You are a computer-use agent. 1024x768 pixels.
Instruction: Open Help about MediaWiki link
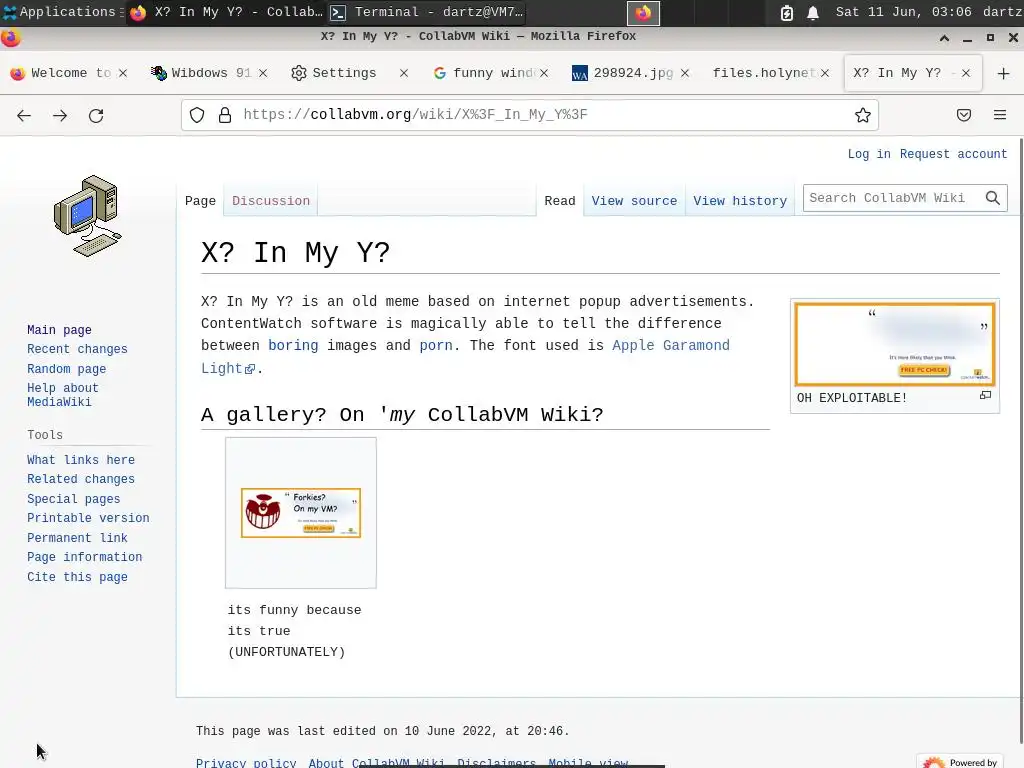coord(63,395)
